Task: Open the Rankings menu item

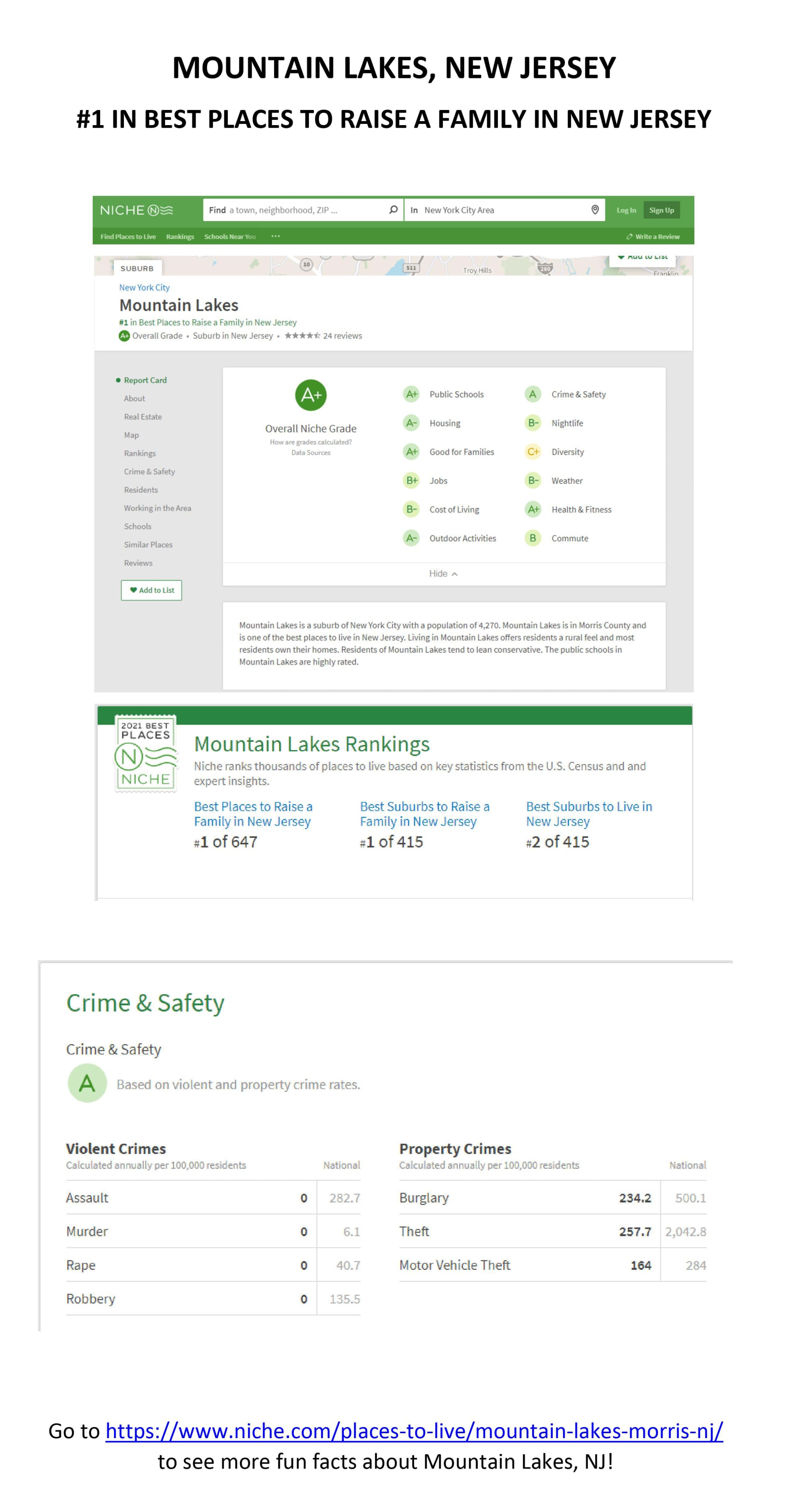Action: 180,236
